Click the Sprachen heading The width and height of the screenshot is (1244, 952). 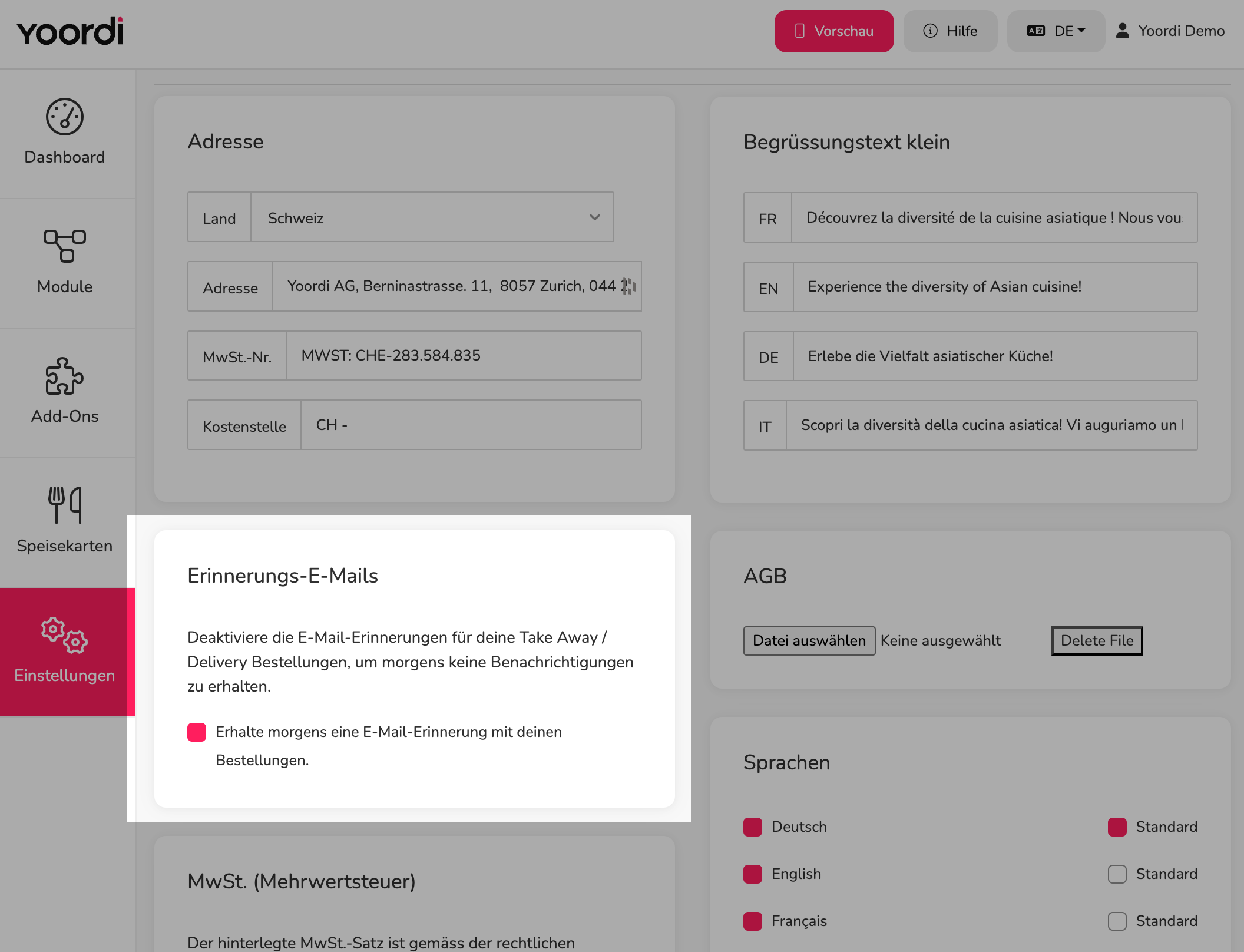(786, 762)
